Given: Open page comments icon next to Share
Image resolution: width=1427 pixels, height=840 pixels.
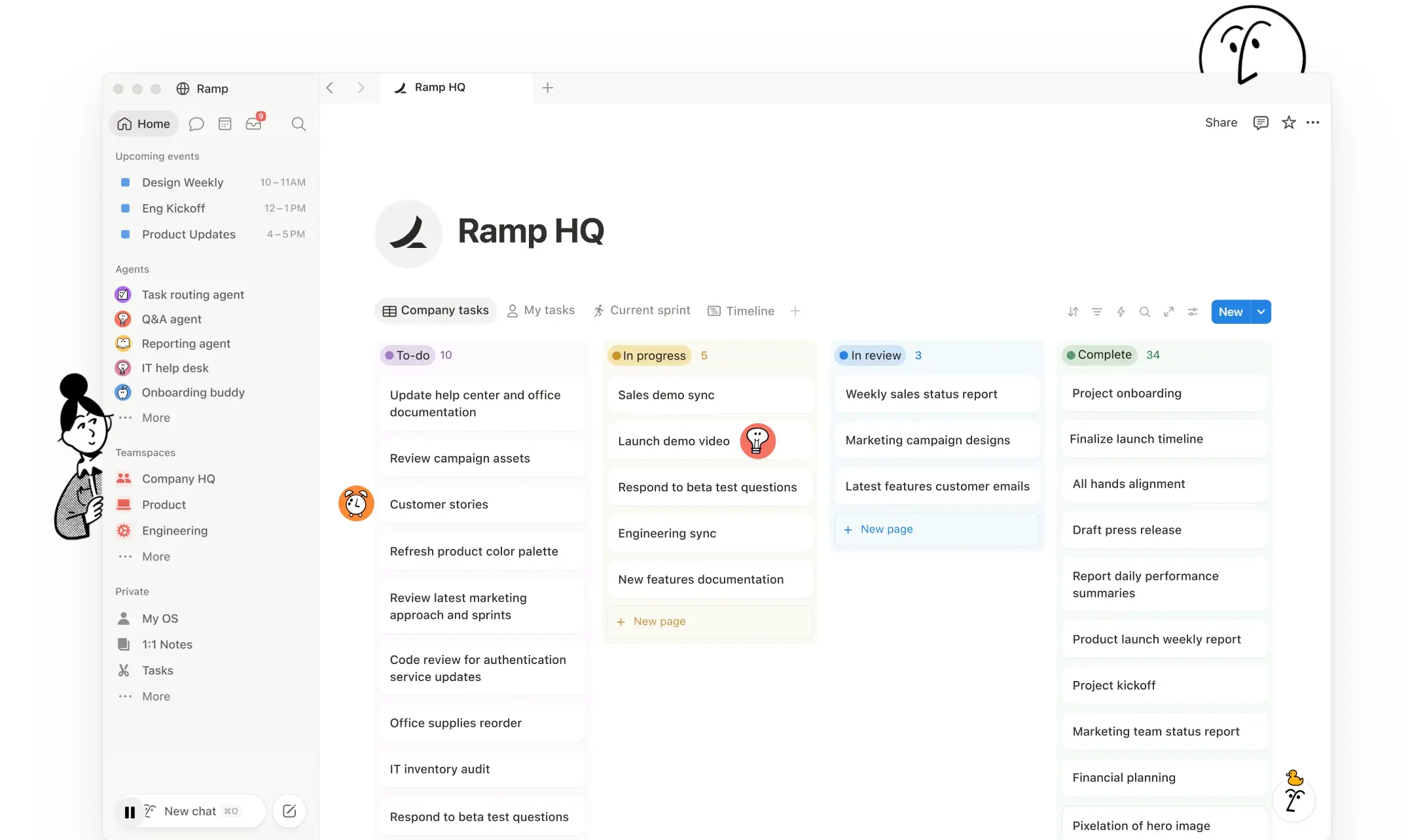Looking at the screenshot, I should pyautogui.click(x=1260, y=122).
